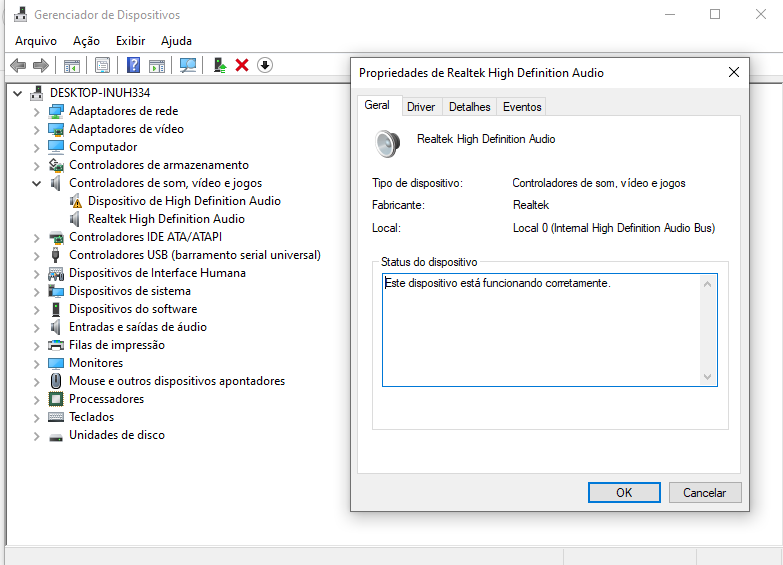Screen dimensions: 783x565
Task: Expand Computador chevron
Action: click(36, 148)
